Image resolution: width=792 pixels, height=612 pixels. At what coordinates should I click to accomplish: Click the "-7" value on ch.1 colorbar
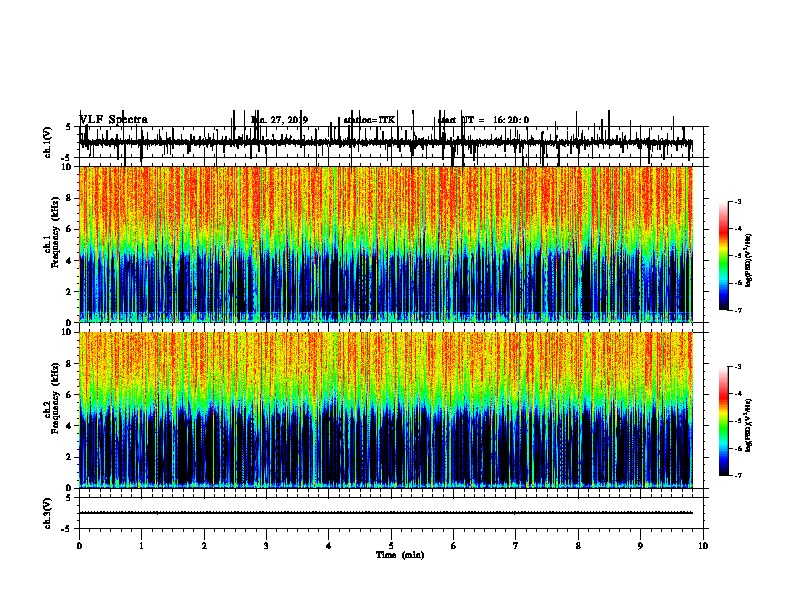coord(737,310)
